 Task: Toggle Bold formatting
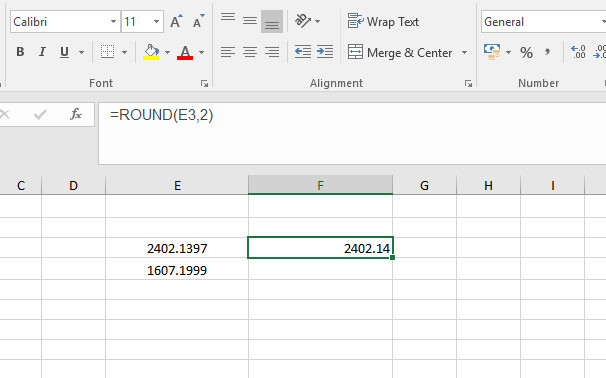coord(20,52)
